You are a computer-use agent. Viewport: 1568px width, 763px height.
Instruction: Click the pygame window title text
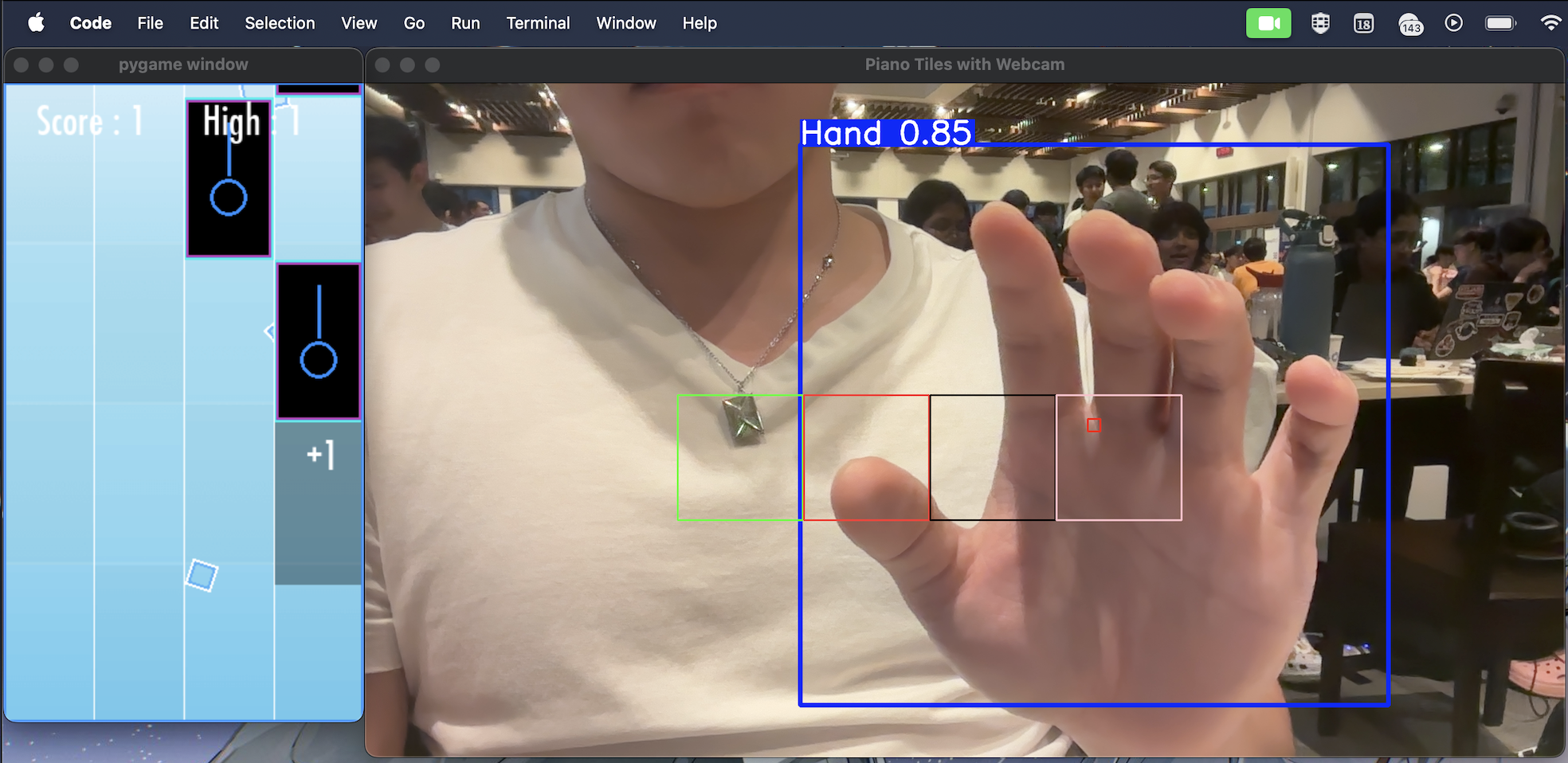click(183, 65)
